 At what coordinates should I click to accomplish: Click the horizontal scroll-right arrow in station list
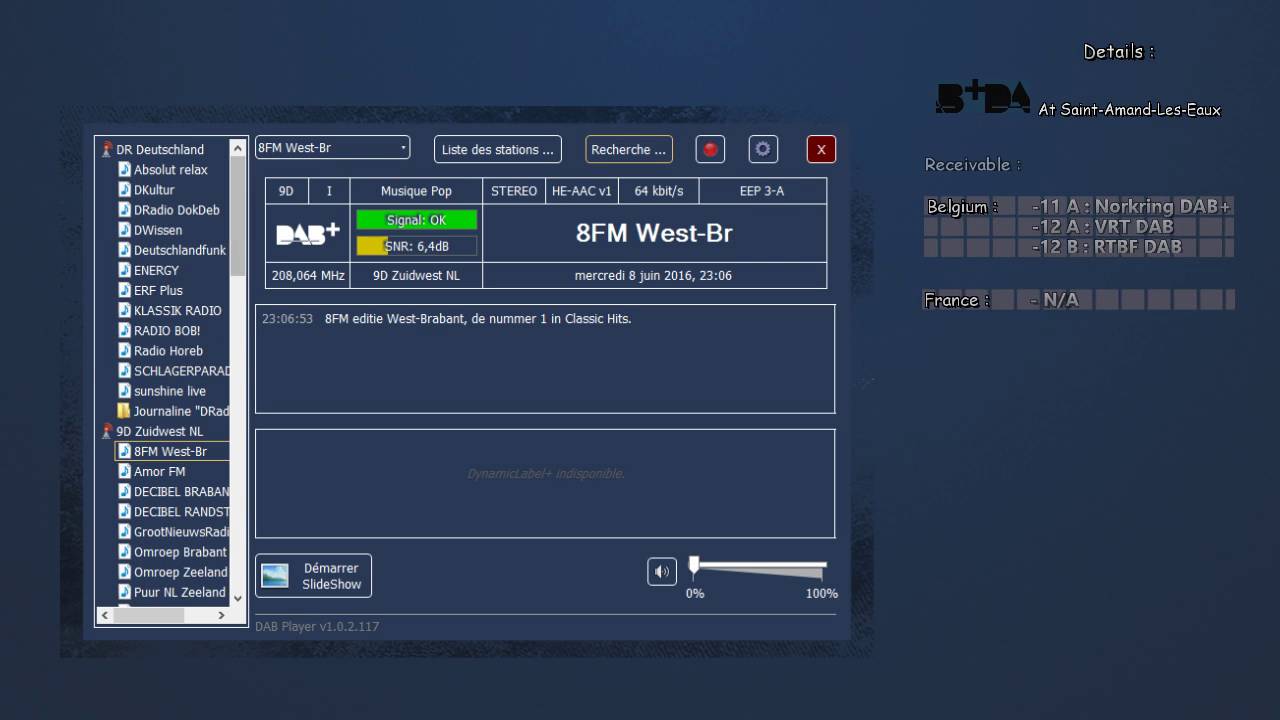tap(221, 616)
